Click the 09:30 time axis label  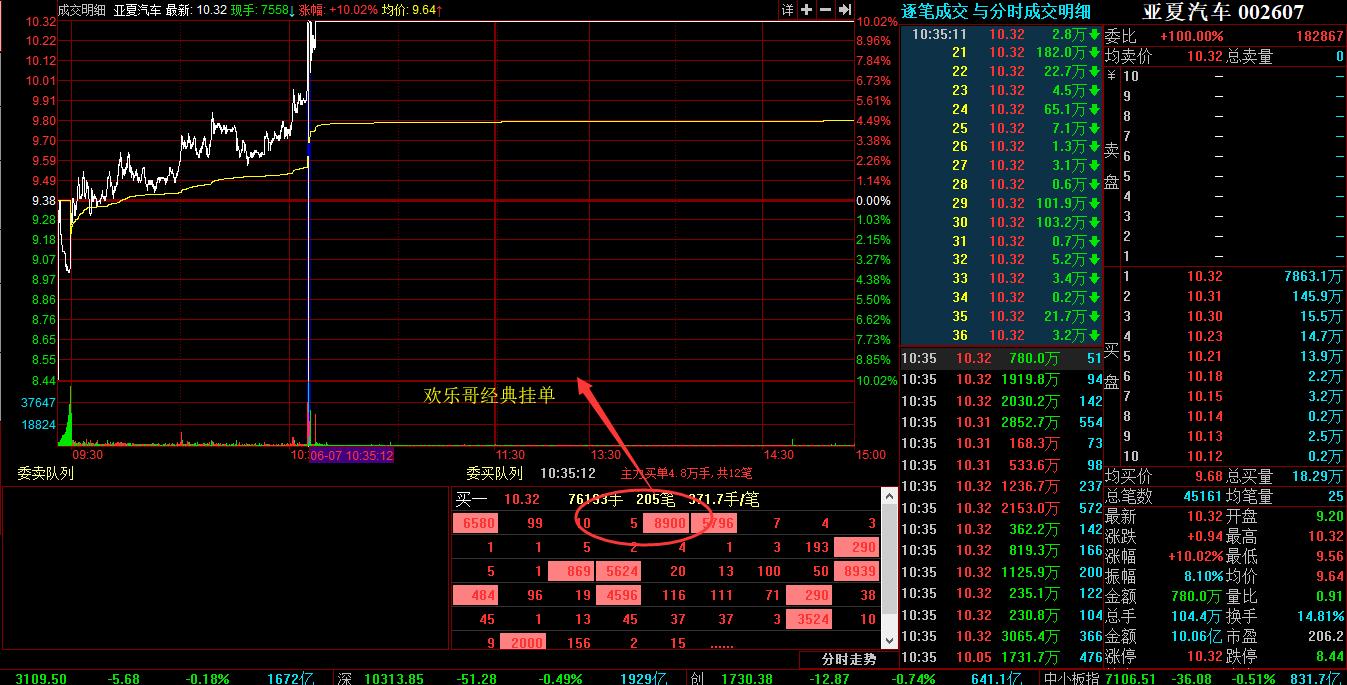(88, 455)
